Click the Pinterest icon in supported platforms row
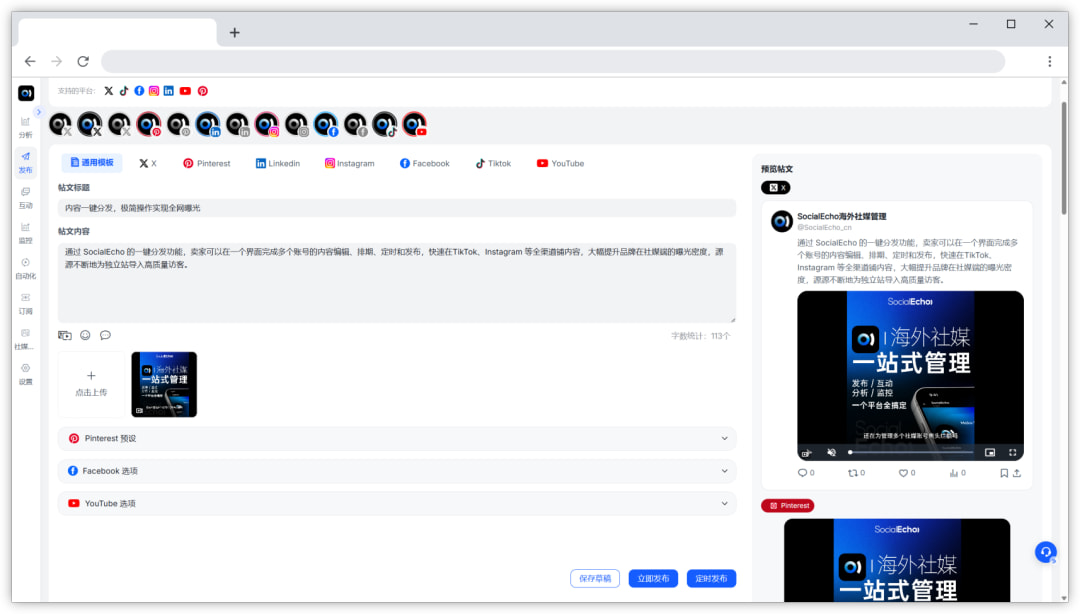The height and width of the screenshot is (614, 1080). pyautogui.click(x=202, y=91)
